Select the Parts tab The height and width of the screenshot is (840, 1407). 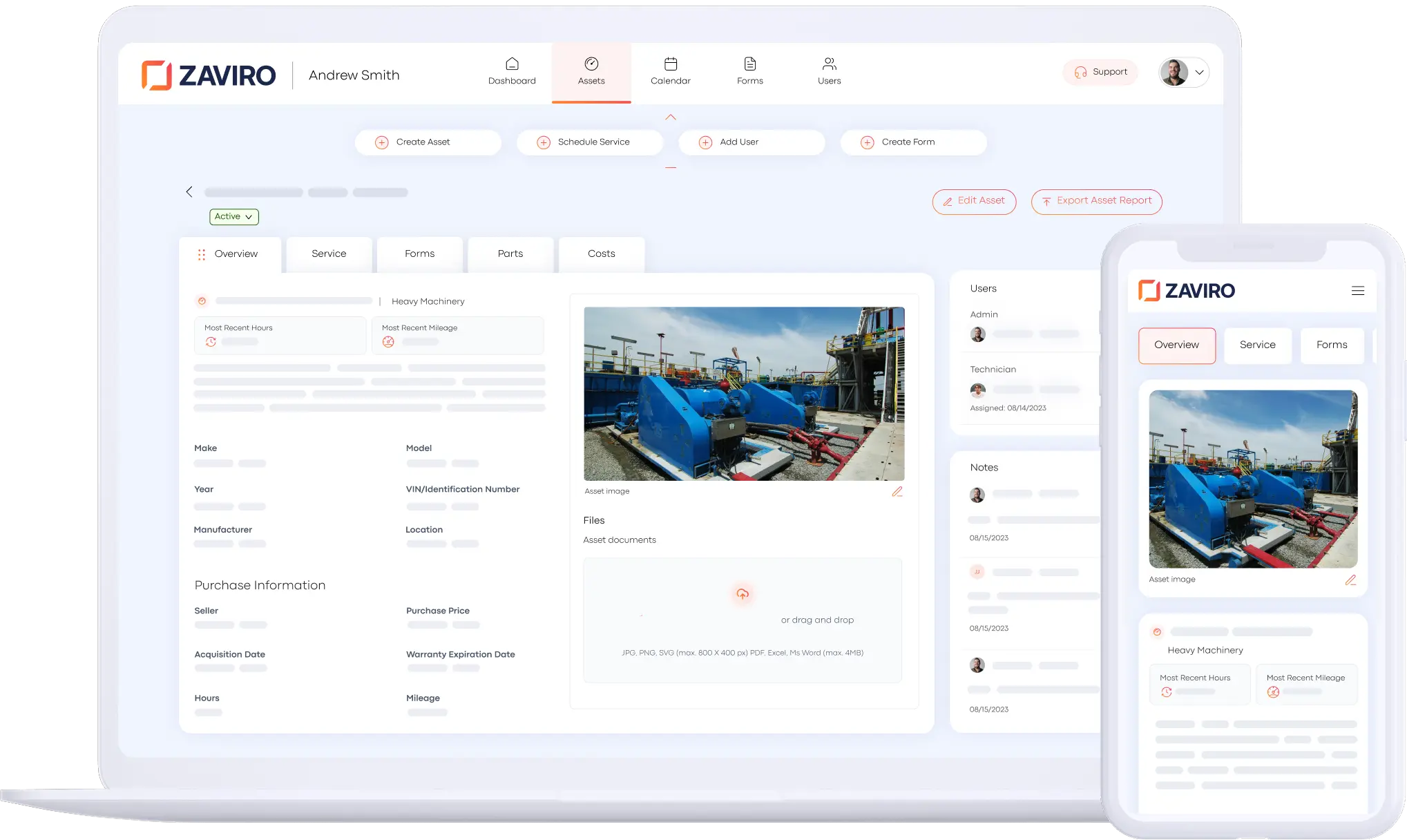510,254
